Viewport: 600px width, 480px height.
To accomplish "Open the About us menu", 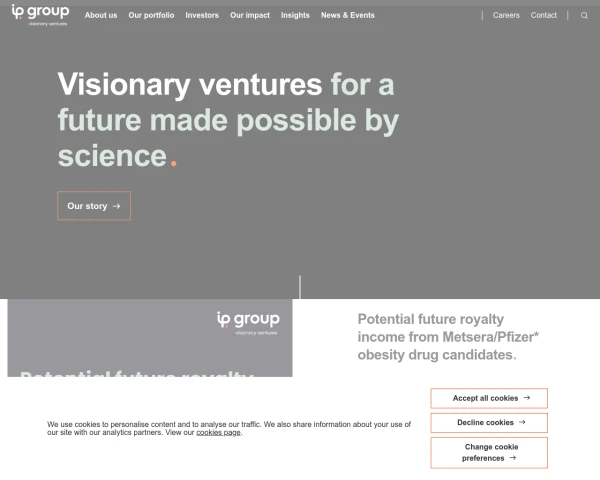I will point(101,16).
